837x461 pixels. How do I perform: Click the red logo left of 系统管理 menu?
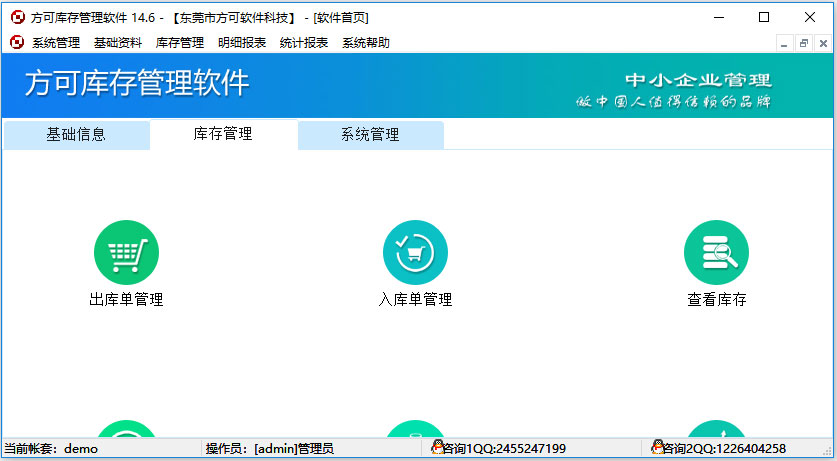pos(17,42)
